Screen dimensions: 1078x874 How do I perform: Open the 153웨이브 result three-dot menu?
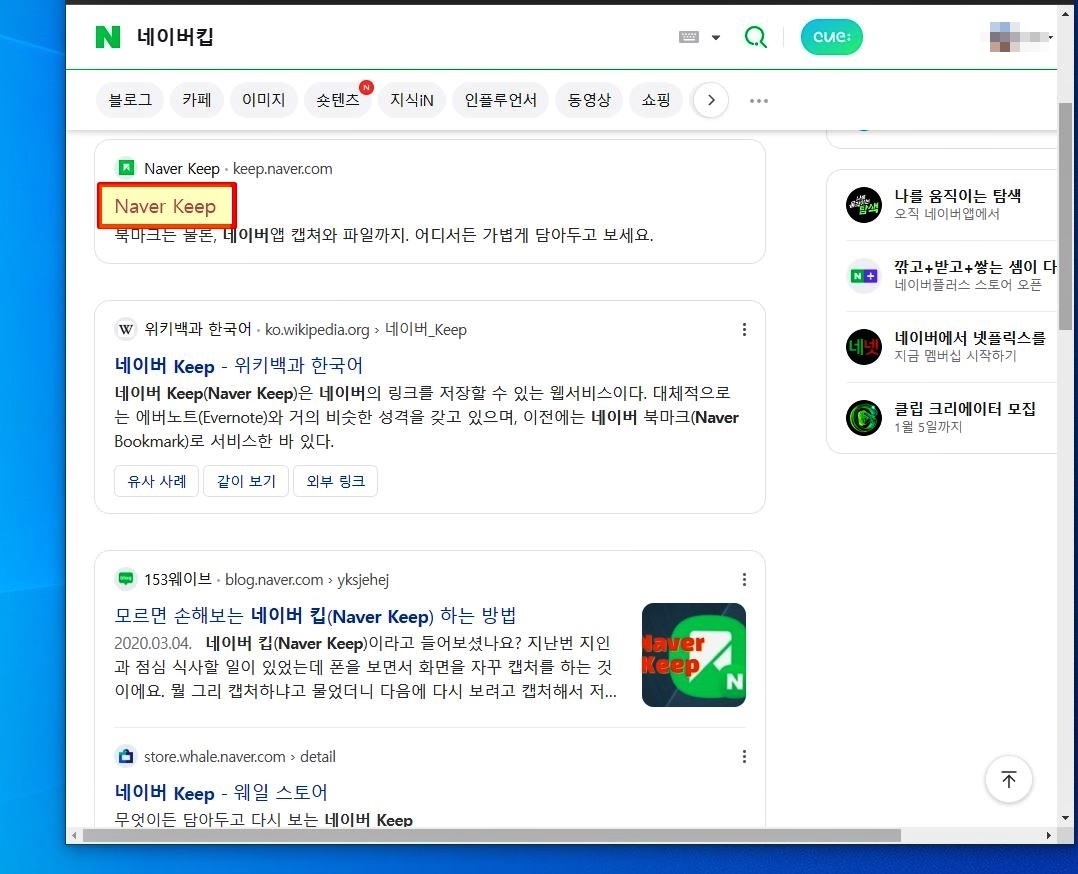pos(744,579)
